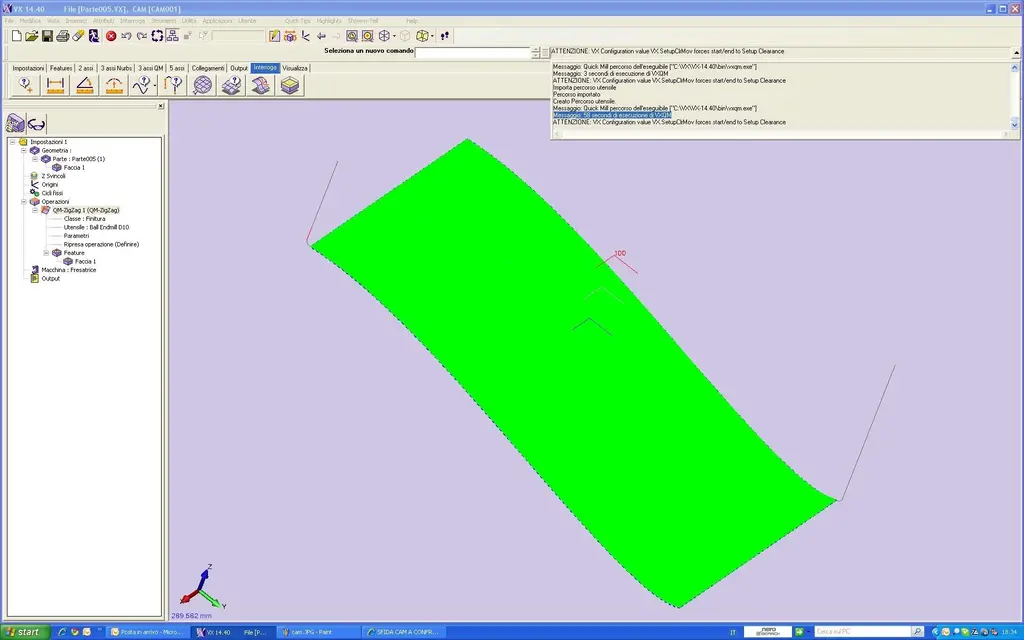Select Macchina : Fresatrice tree item

click(69, 270)
